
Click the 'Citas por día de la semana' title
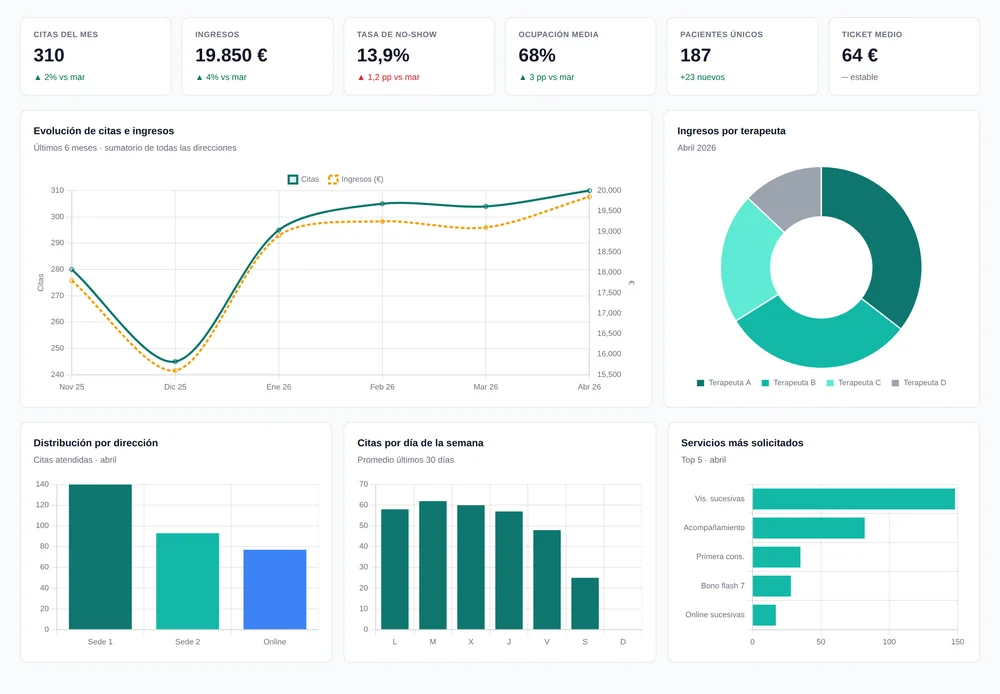pos(420,443)
